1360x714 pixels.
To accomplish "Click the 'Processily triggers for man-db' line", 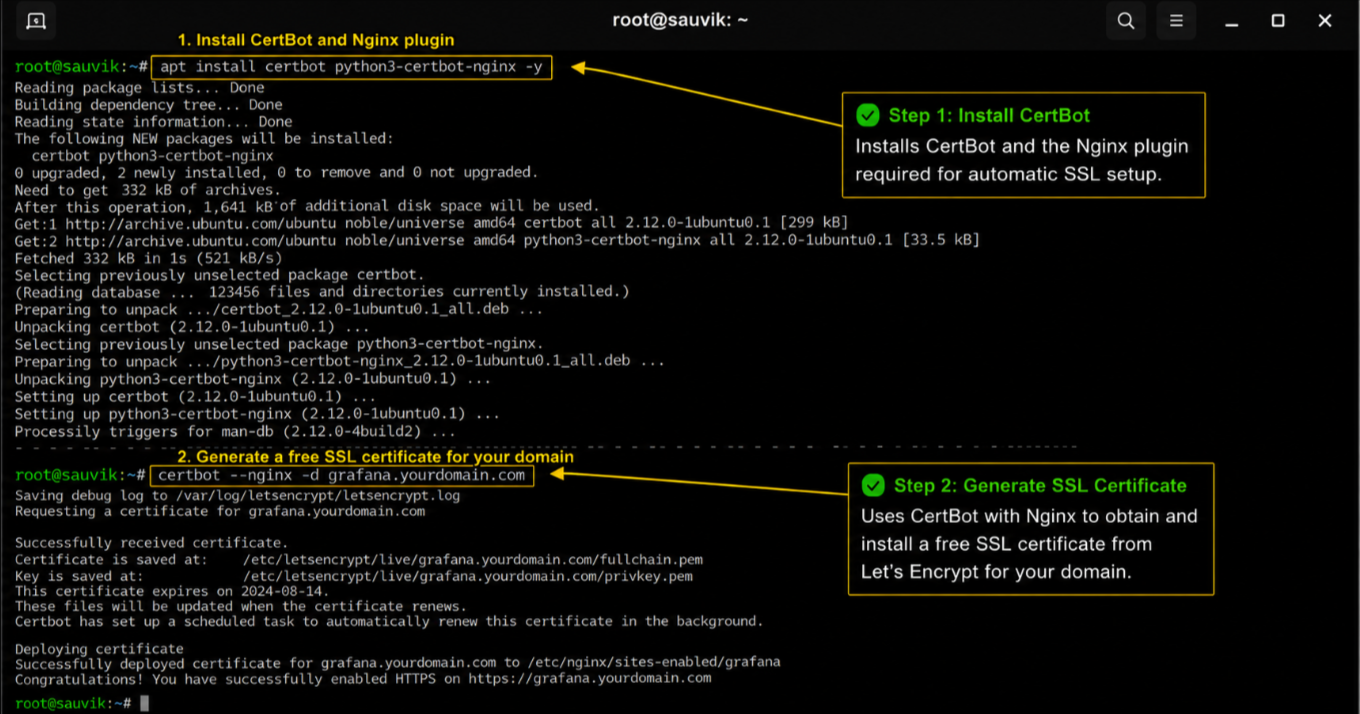I will (x=235, y=433).
